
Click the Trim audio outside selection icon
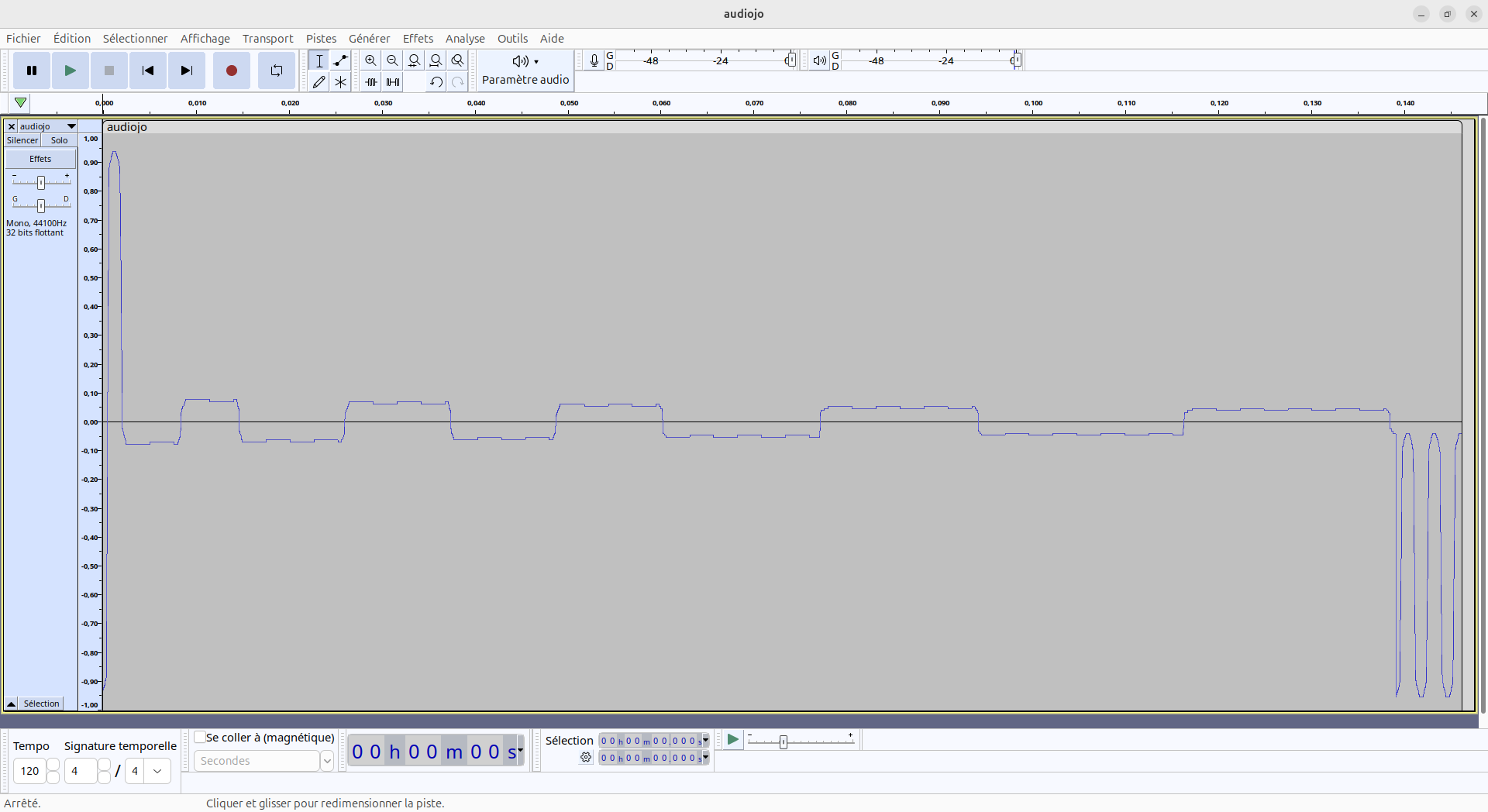click(371, 82)
